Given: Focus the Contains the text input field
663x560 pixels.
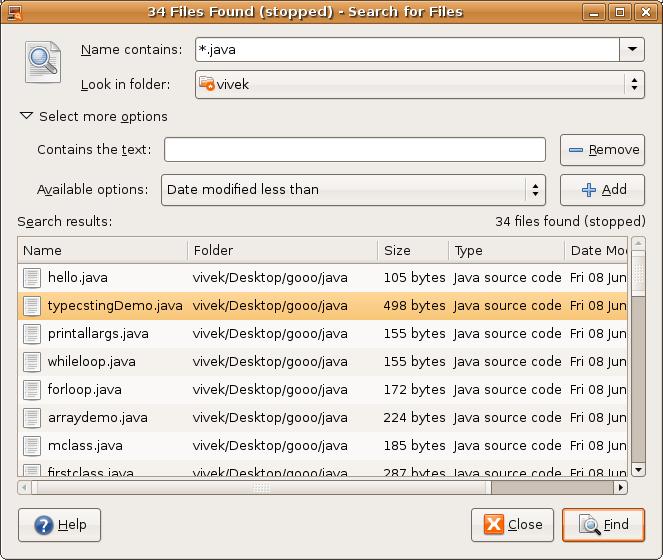Looking at the screenshot, I should click(355, 150).
